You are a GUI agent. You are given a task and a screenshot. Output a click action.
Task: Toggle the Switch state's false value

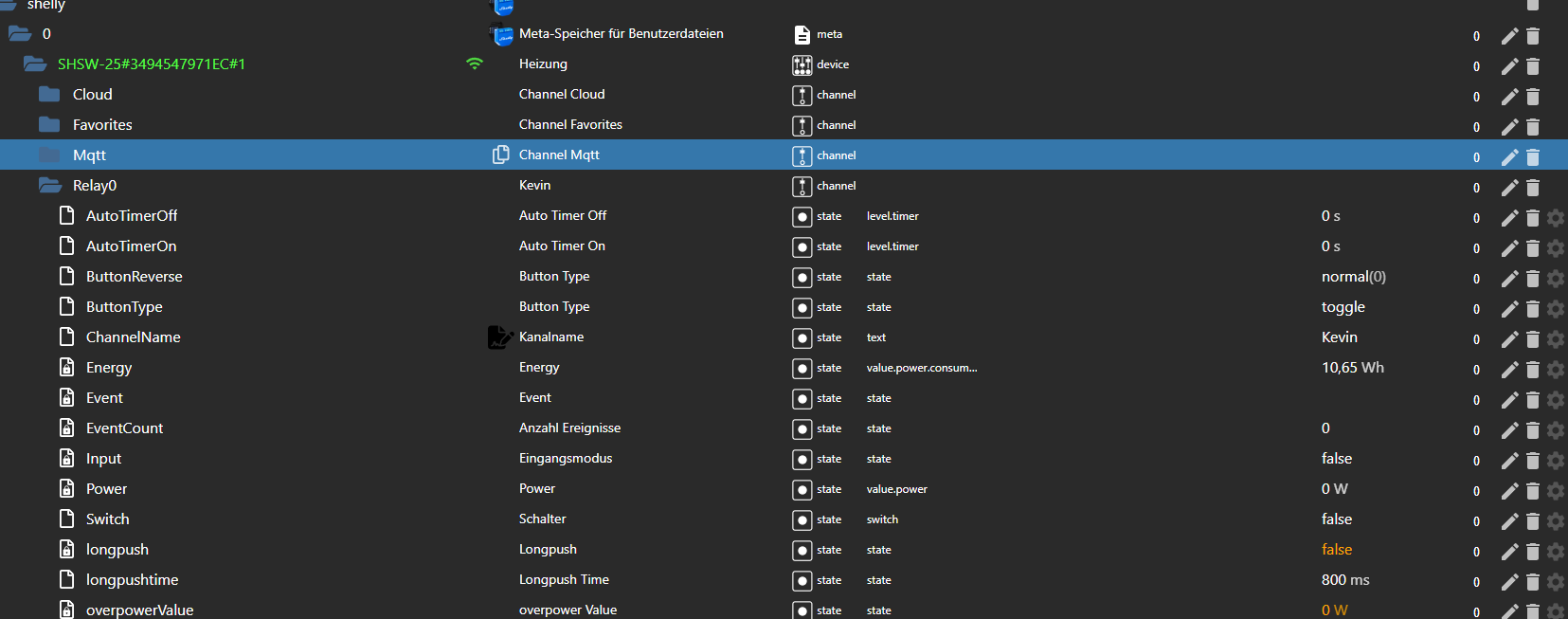click(1336, 519)
